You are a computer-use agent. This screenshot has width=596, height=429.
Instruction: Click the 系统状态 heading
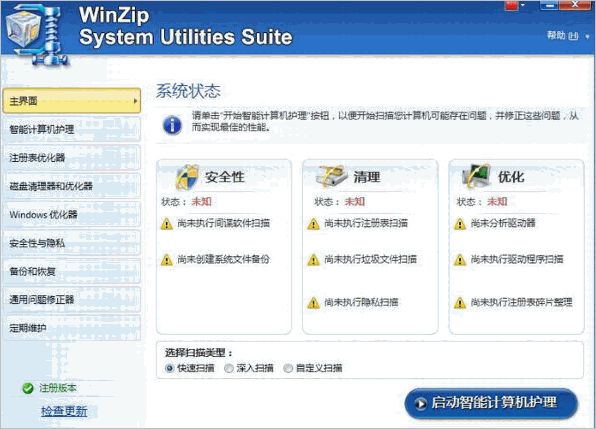188,91
